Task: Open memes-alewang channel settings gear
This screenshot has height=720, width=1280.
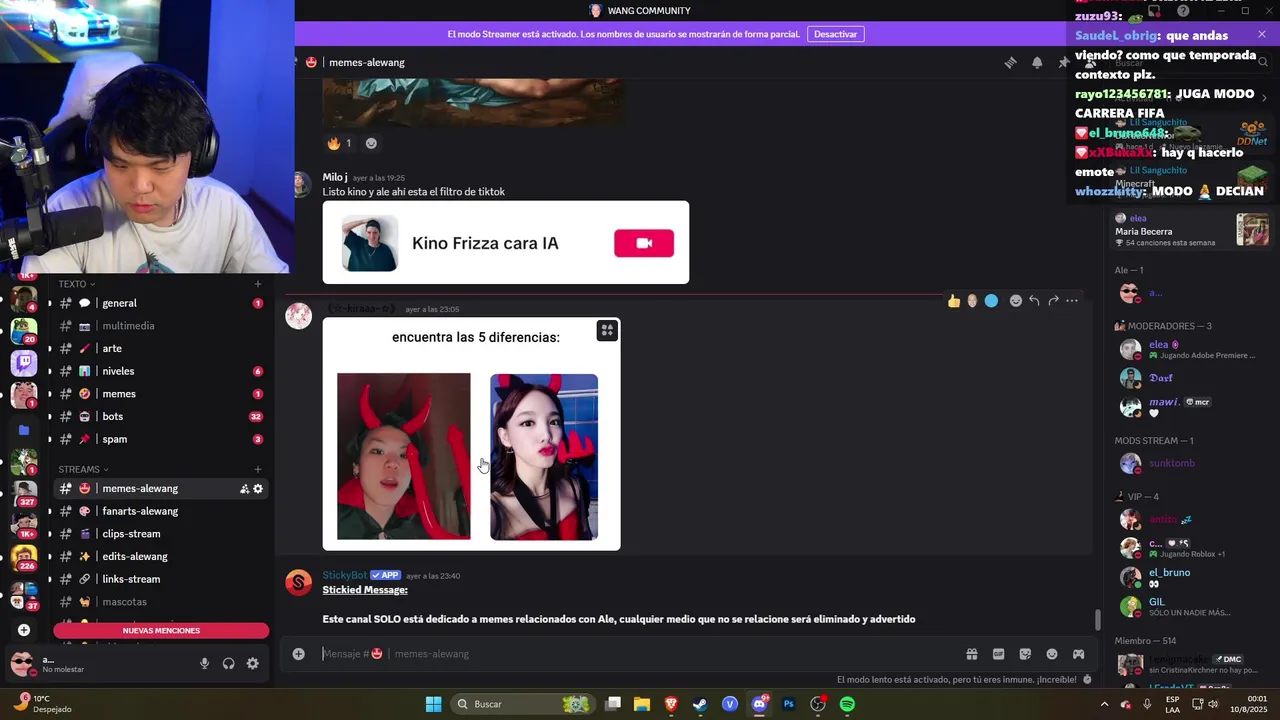Action: point(258,489)
